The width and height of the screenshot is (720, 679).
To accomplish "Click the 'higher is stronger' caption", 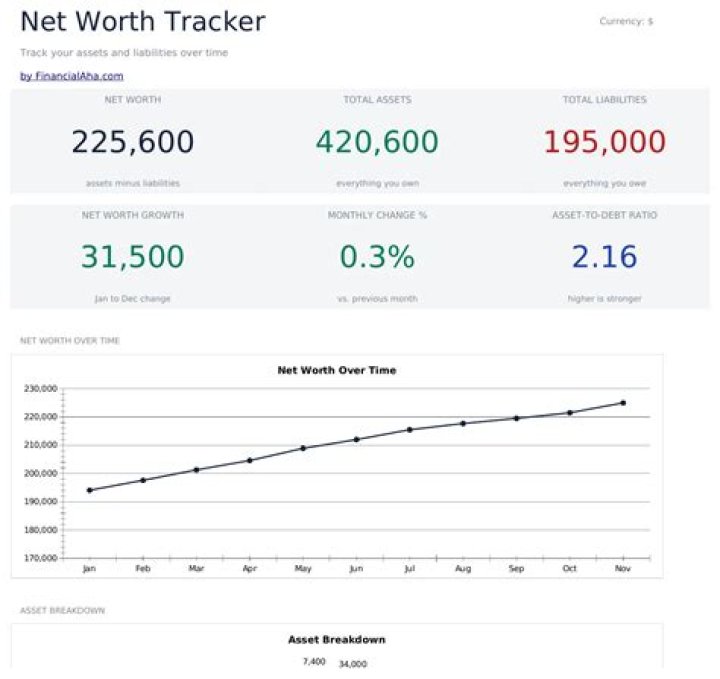I will point(604,299).
